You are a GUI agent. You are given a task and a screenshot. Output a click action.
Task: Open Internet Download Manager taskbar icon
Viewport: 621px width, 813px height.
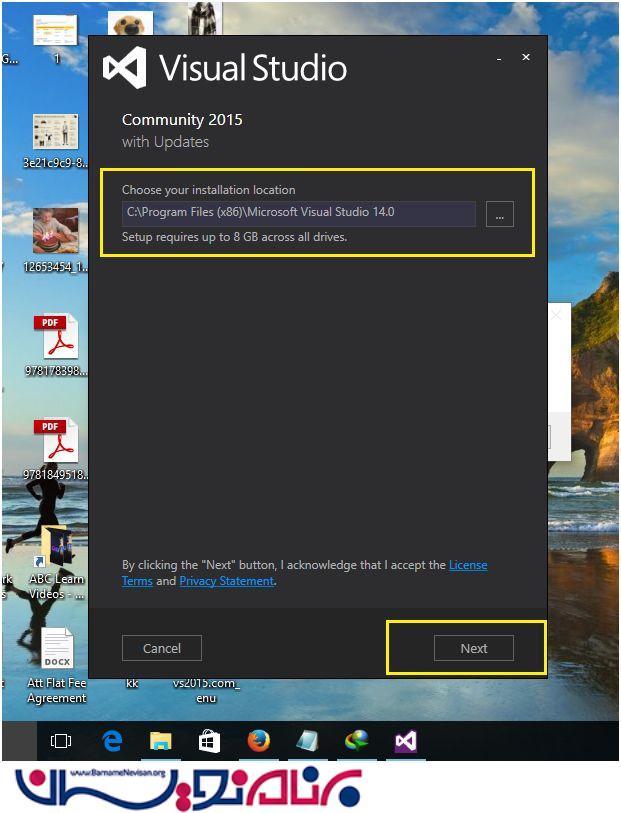[x=357, y=741]
